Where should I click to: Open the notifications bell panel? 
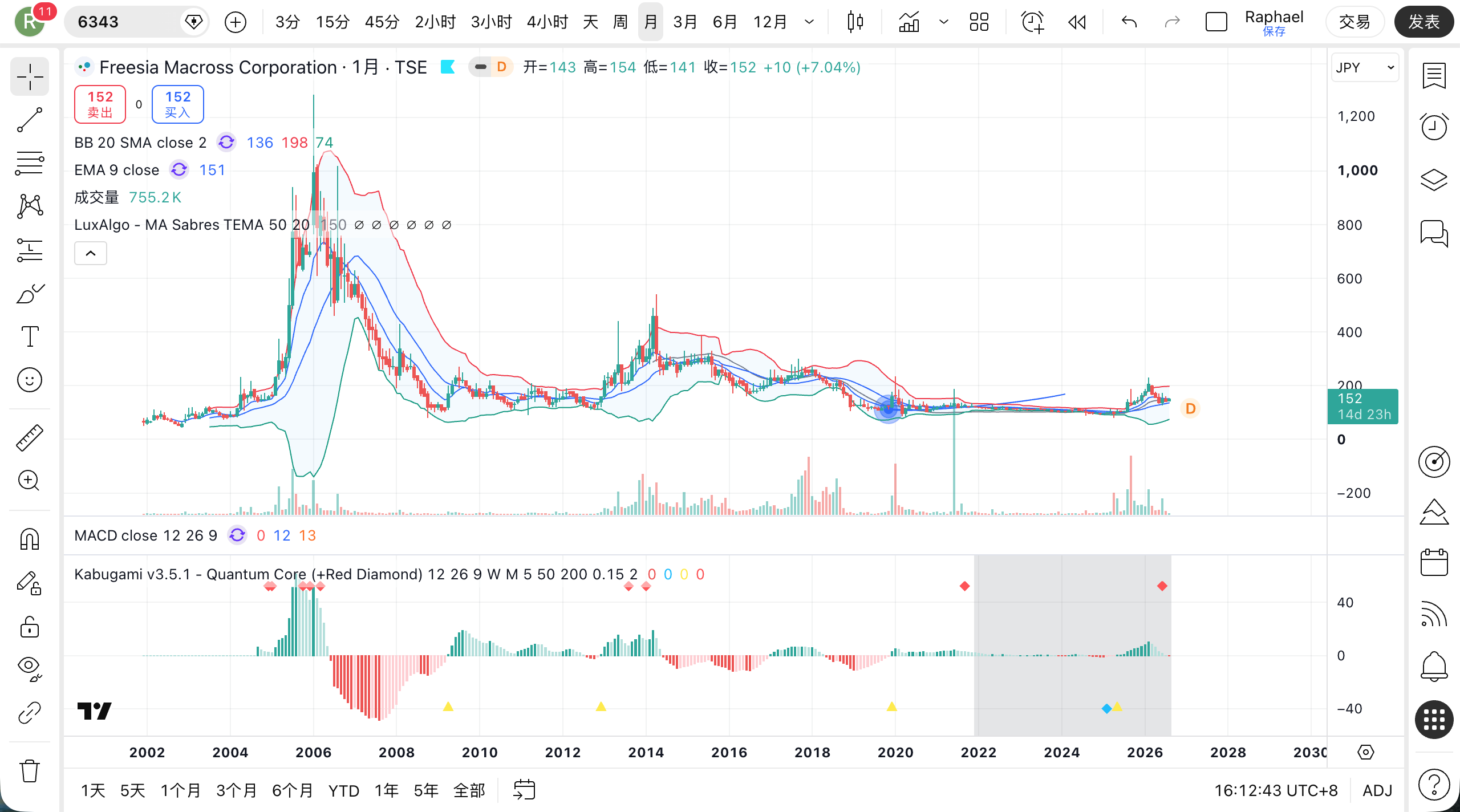[x=1434, y=666]
